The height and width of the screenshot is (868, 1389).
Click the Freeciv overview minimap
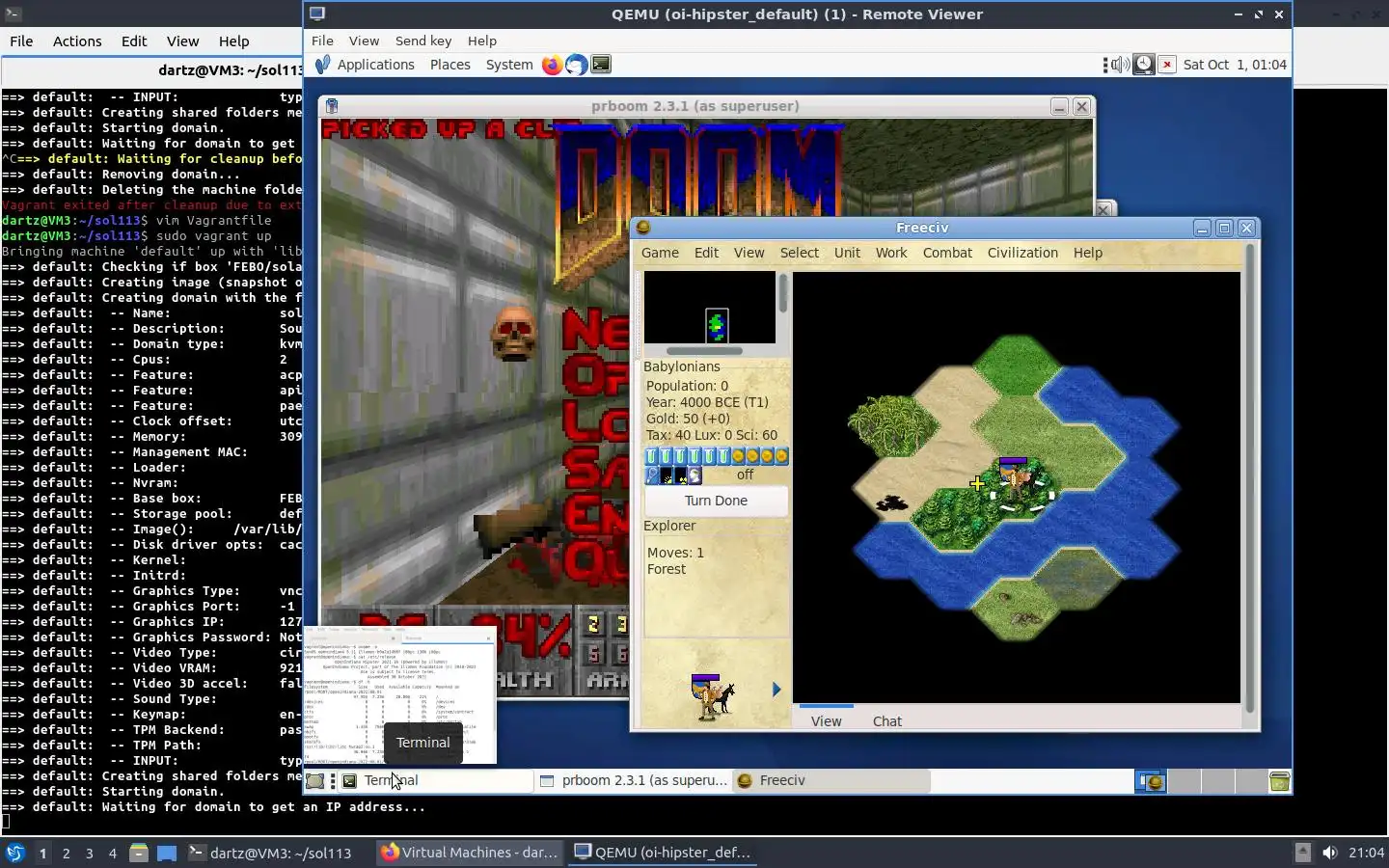click(710, 307)
